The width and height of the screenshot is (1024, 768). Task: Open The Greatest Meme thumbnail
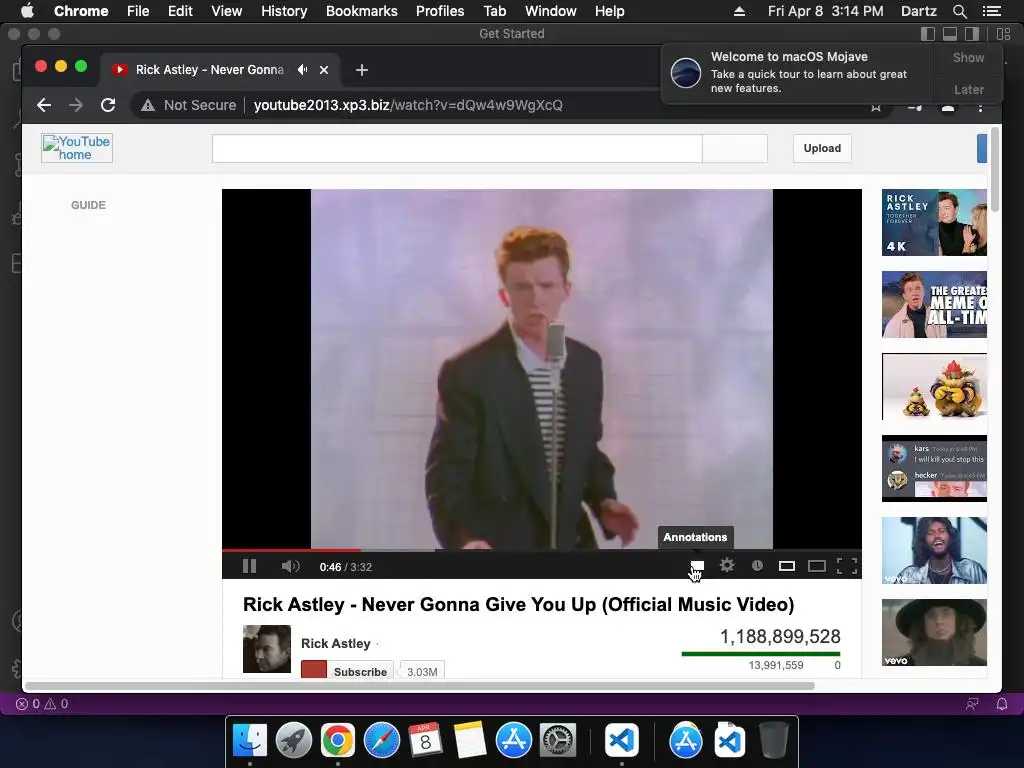(x=934, y=304)
